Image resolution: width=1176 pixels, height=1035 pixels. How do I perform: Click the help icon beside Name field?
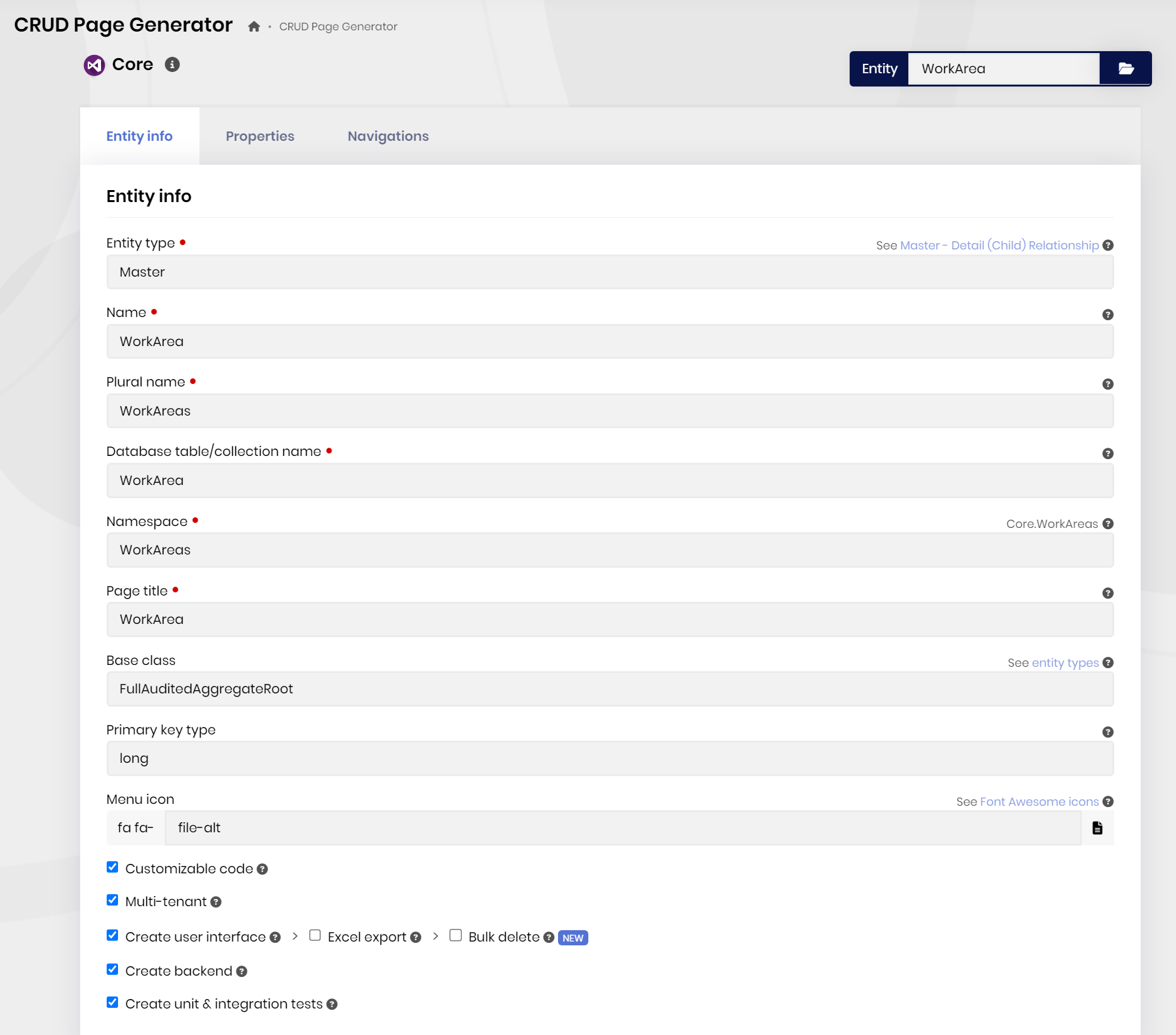[1107, 314]
